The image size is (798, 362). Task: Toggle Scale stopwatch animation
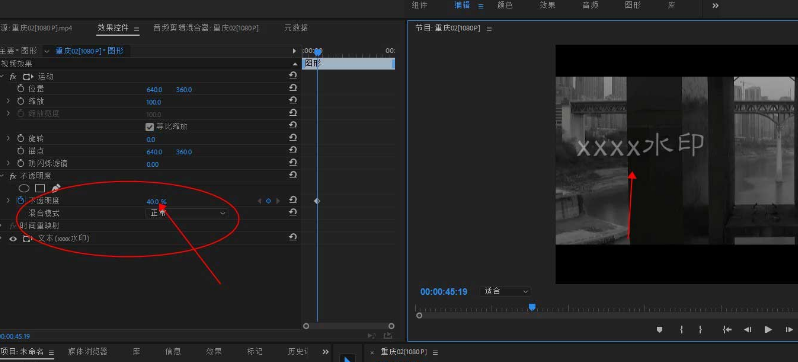tap(21, 102)
